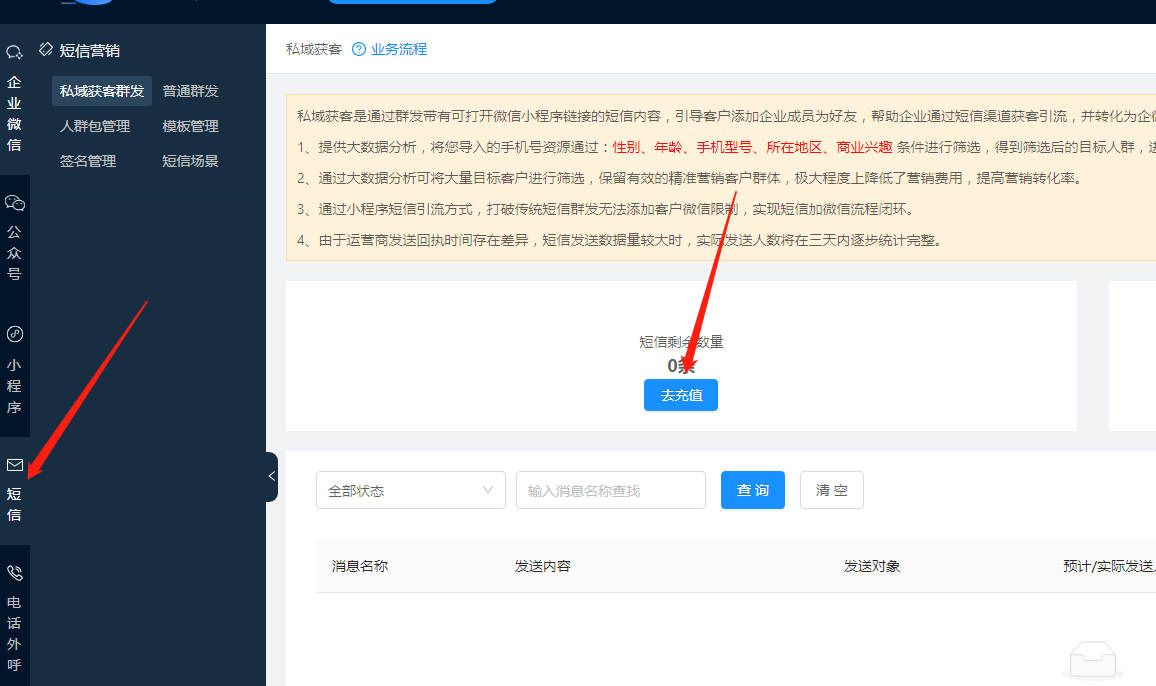Open 人群包管理 menu item
The image size is (1156, 686).
click(x=94, y=126)
